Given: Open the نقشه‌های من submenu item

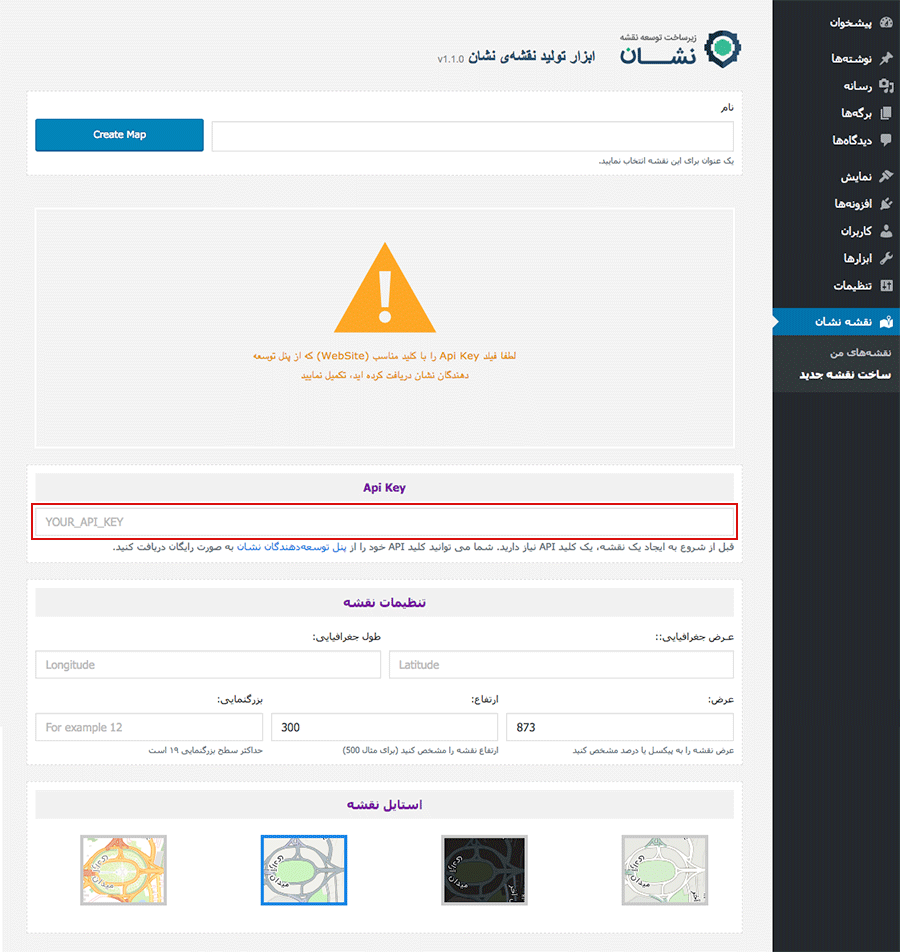Looking at the screenshot, I should [861, 353].
